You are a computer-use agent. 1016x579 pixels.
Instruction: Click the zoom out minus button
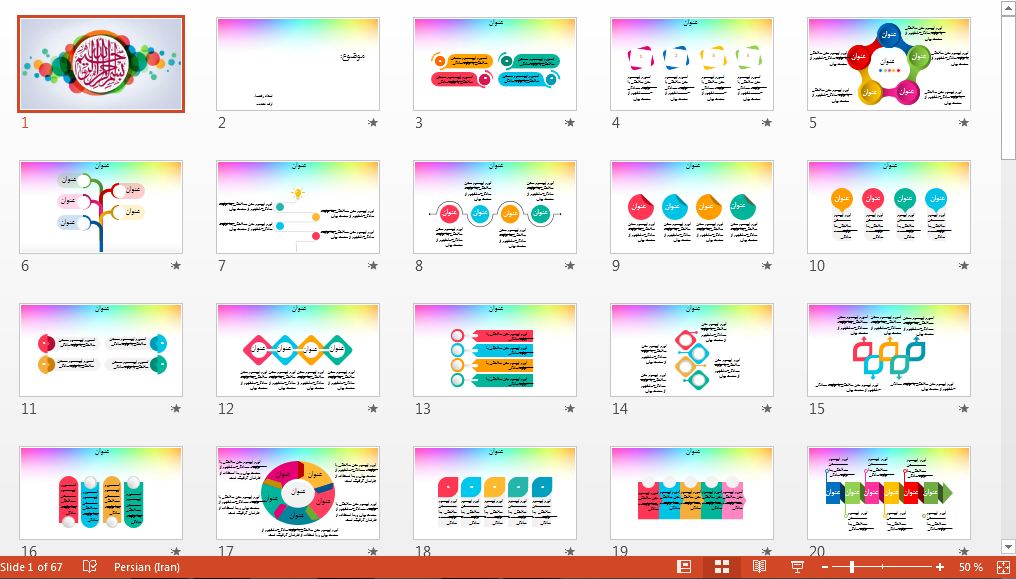tap(824, 567)
